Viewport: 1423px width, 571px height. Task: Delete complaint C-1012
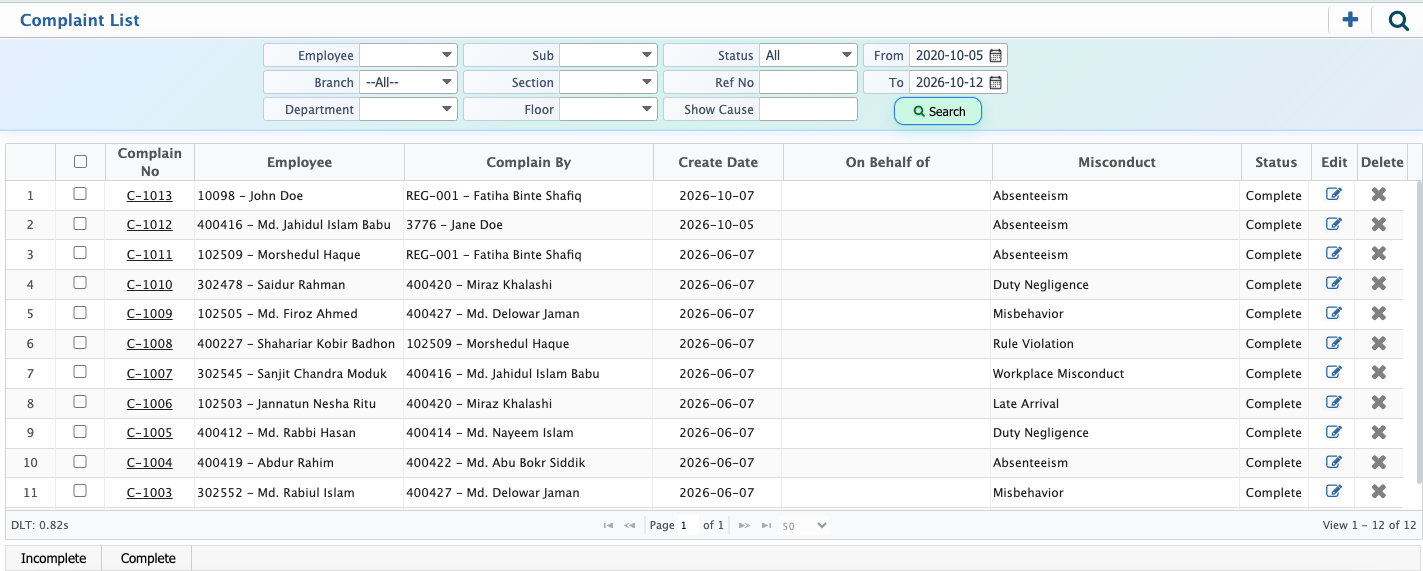point(1378,224)
